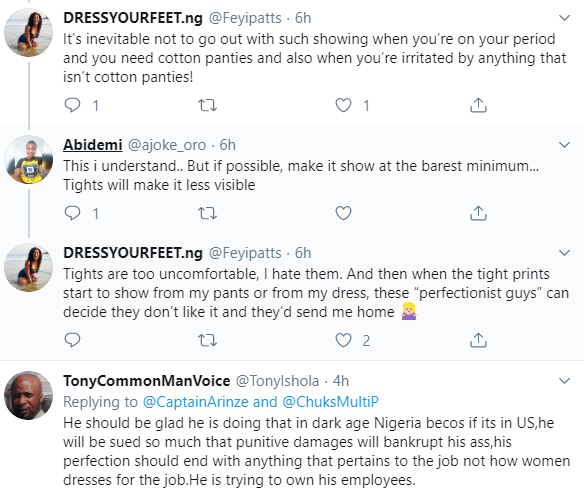This screenshot has height=491, width=584.
Task: Like the tweet about tights being uncomfortable
Action: 343,340
